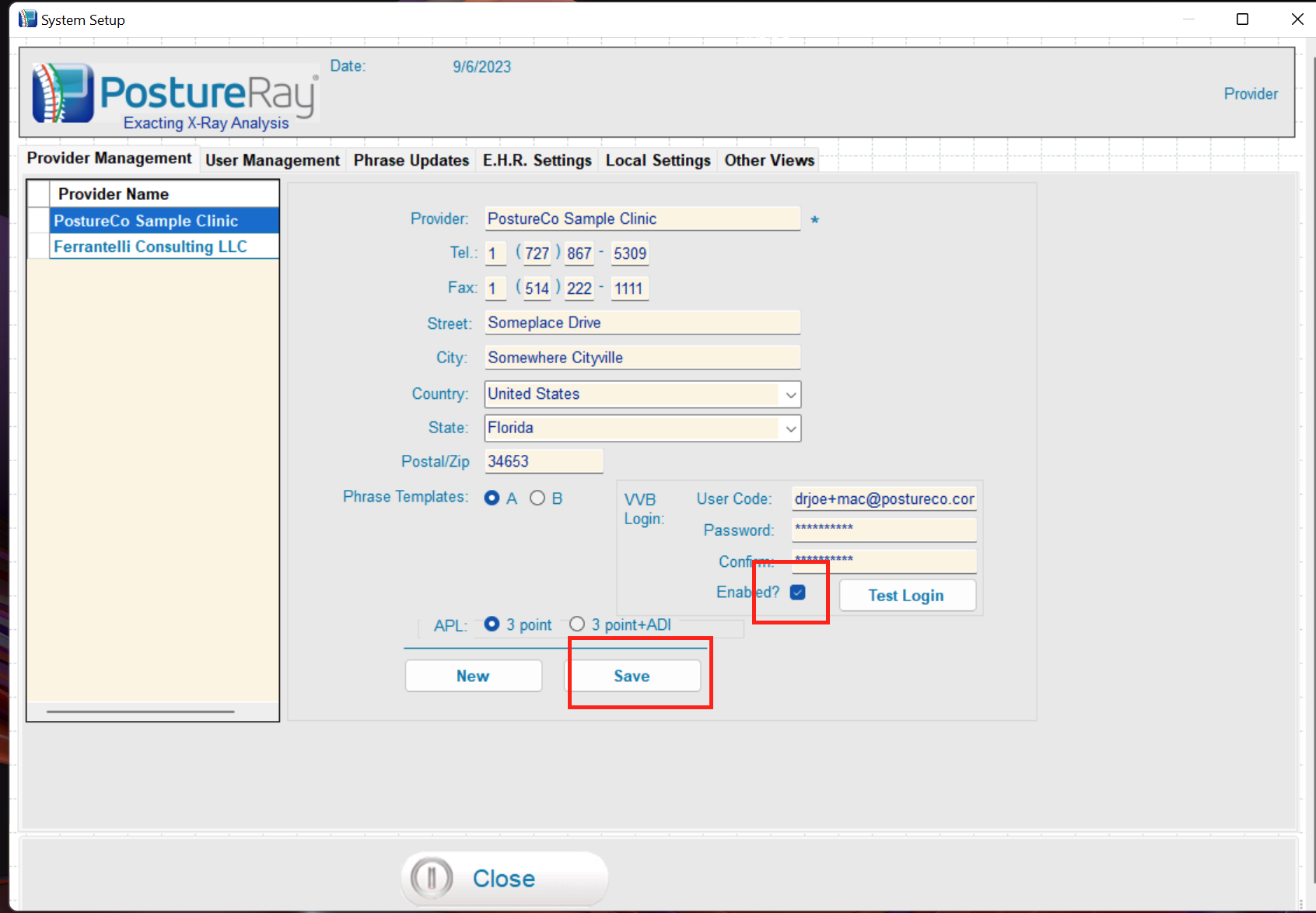This screenshot has width=1316, height=913.
Task: Click the Test Login button
Action: 906,595
